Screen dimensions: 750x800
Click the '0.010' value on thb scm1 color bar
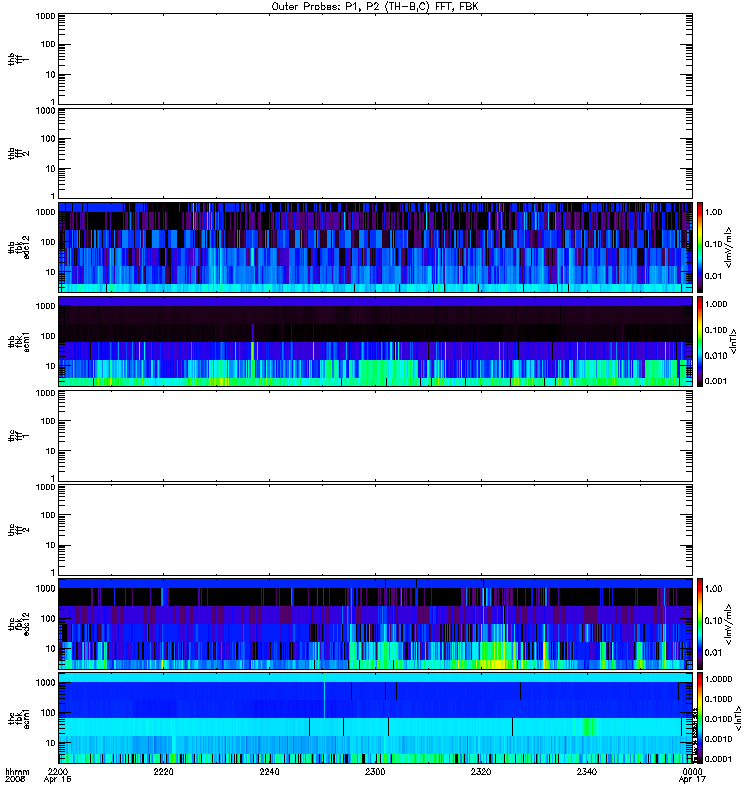[x=716, y=356]
